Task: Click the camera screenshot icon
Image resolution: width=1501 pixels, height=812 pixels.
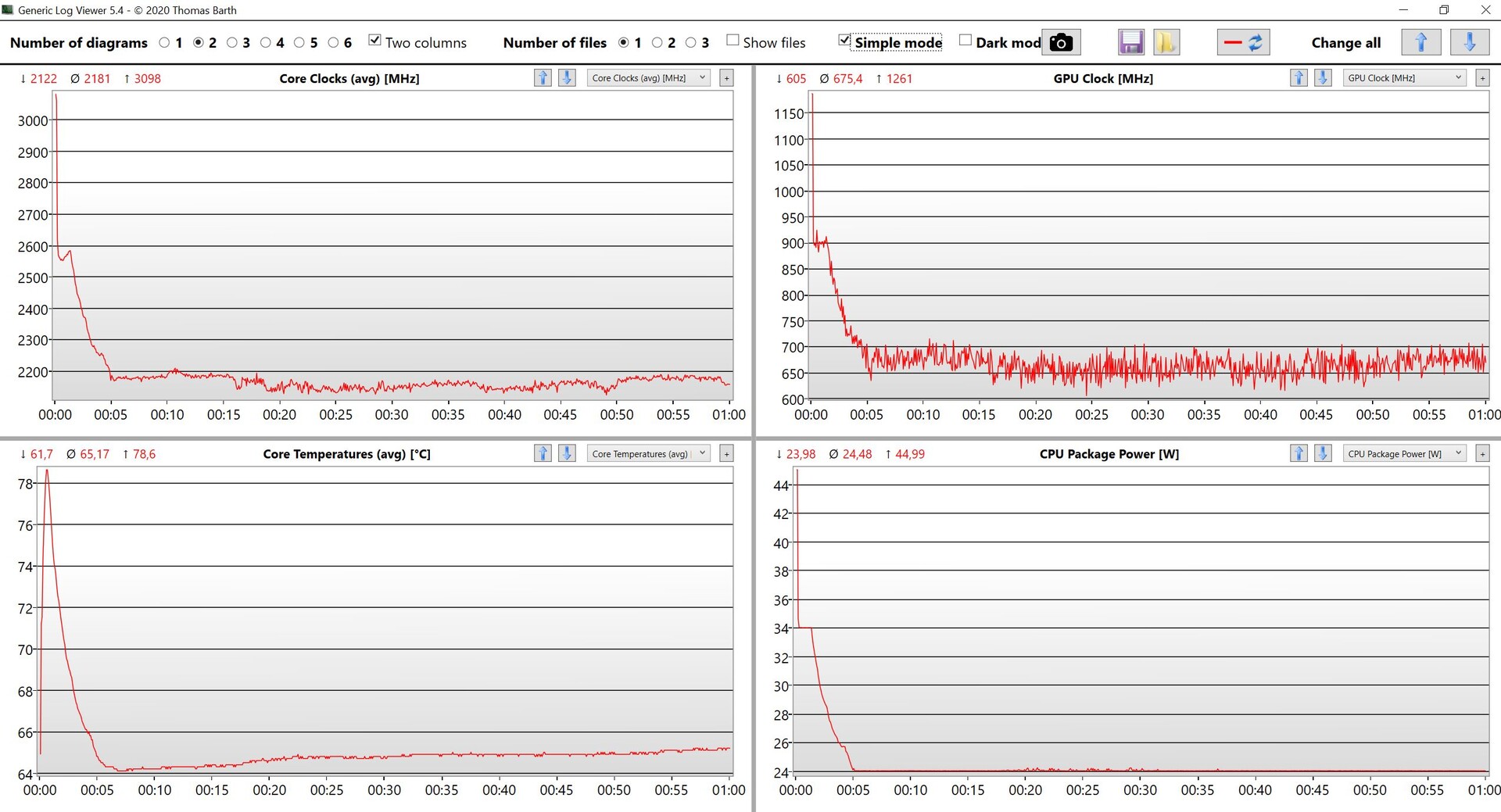Action: (1061, 42)
